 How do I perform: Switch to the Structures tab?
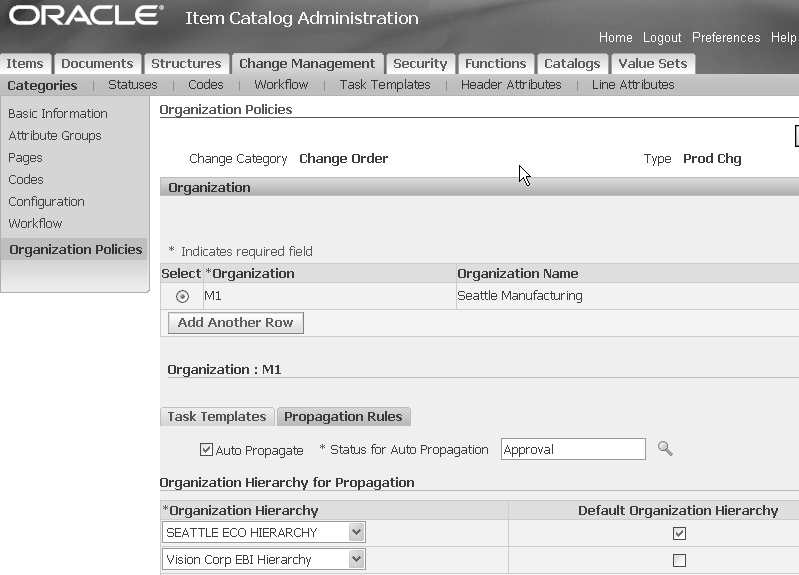[186, 64]
